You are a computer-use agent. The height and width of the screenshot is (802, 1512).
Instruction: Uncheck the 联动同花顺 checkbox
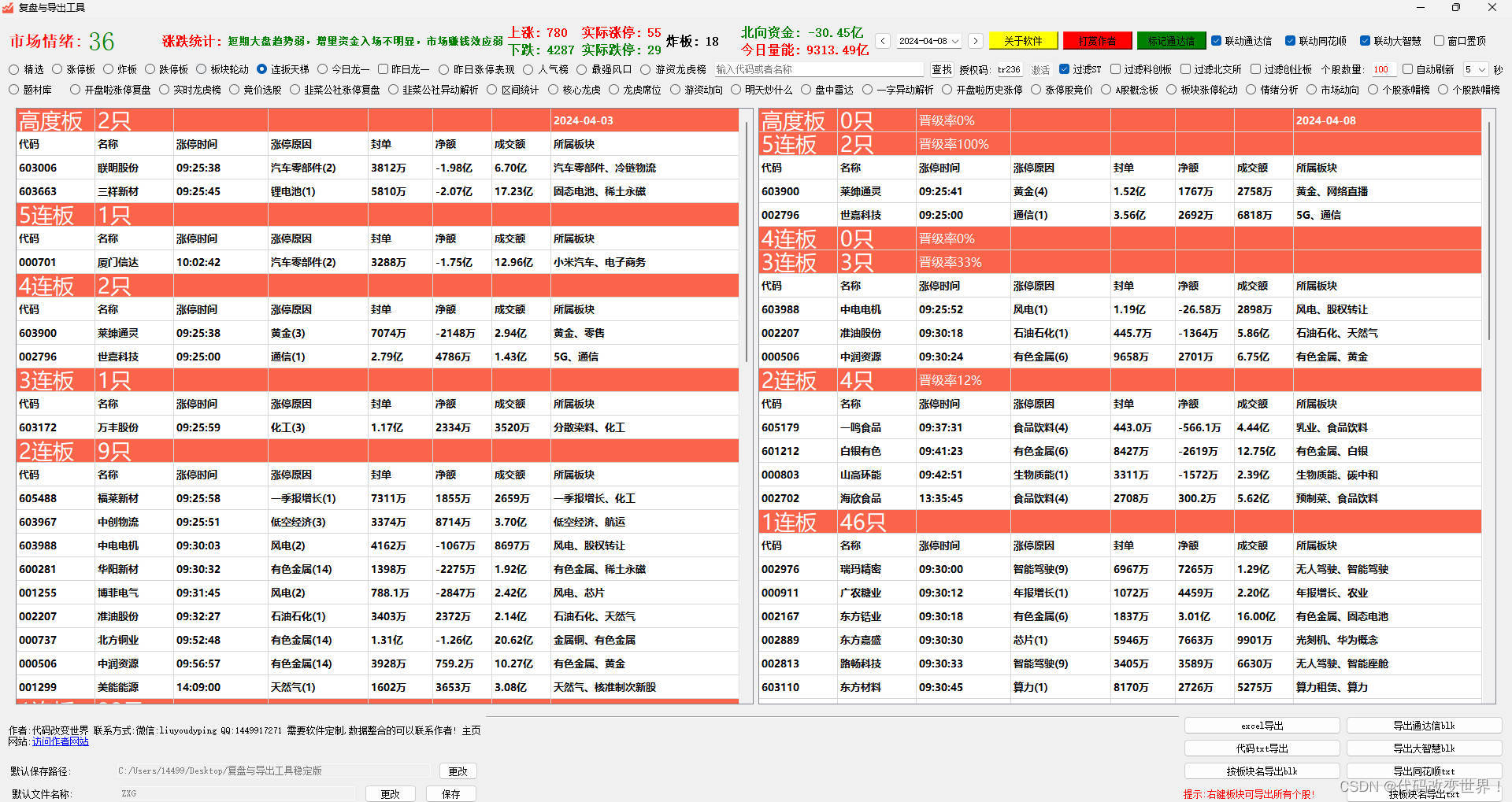click(1290, 41)
